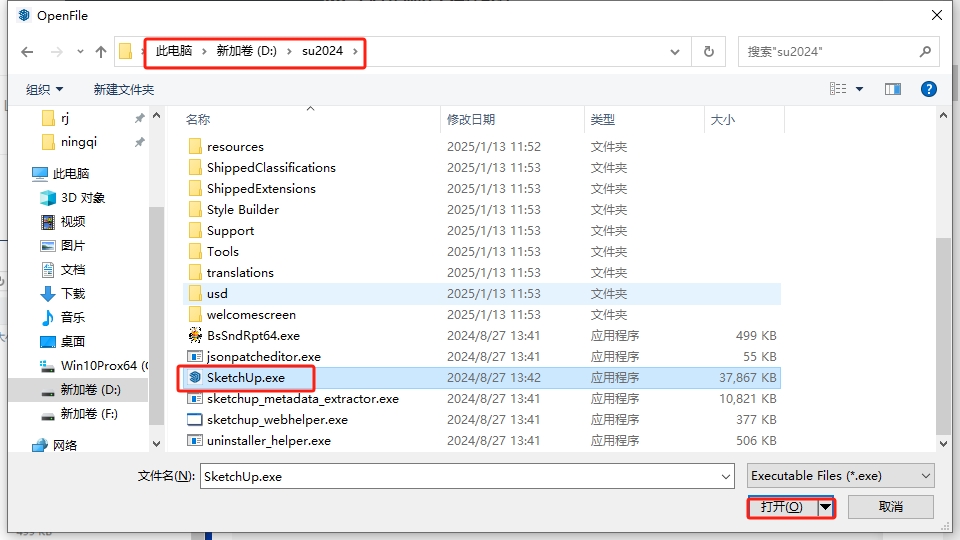Click the 打开(O) button

tap(782, 507)
